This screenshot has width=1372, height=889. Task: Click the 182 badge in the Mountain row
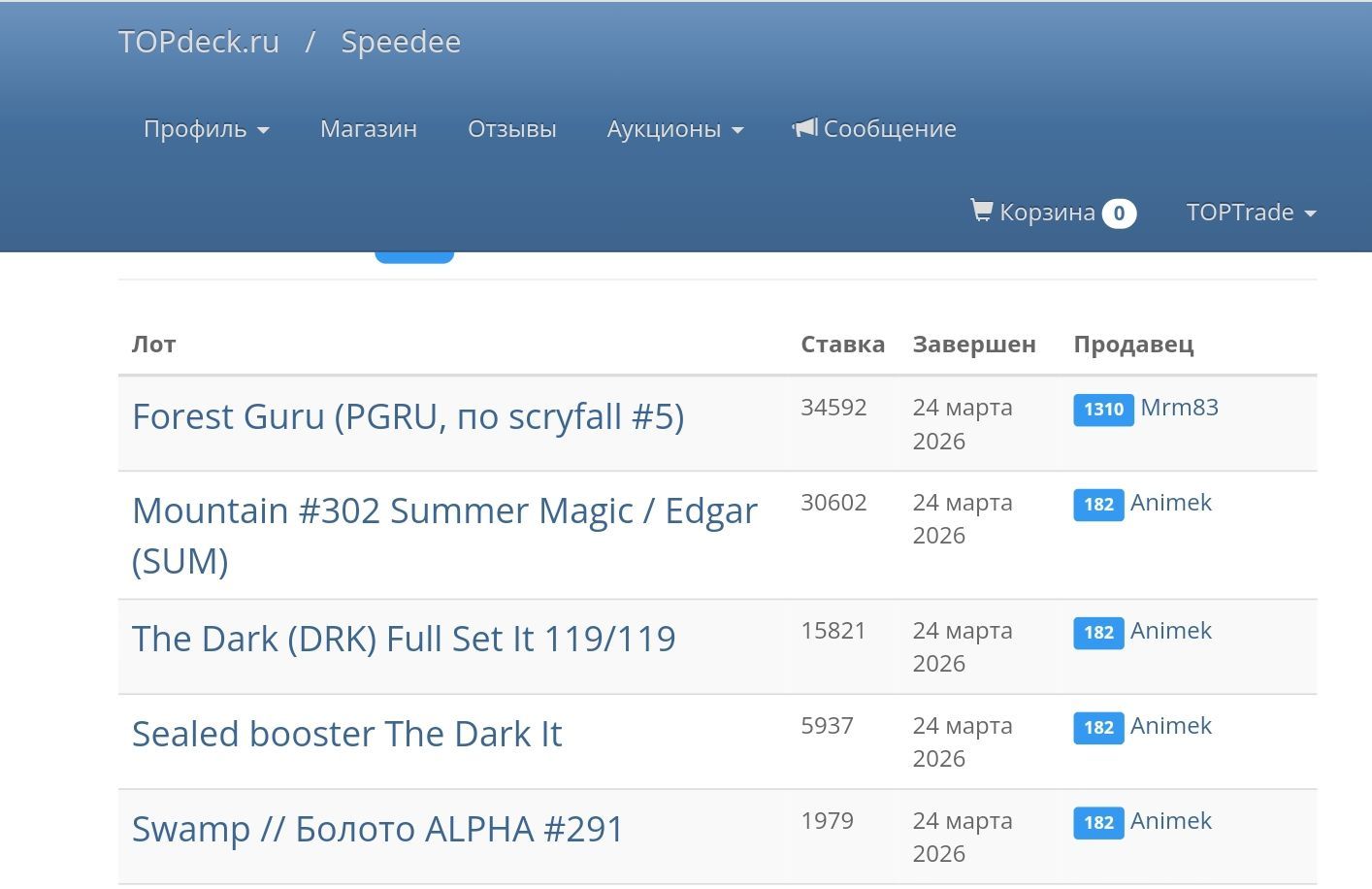(x=1098, y=505)
